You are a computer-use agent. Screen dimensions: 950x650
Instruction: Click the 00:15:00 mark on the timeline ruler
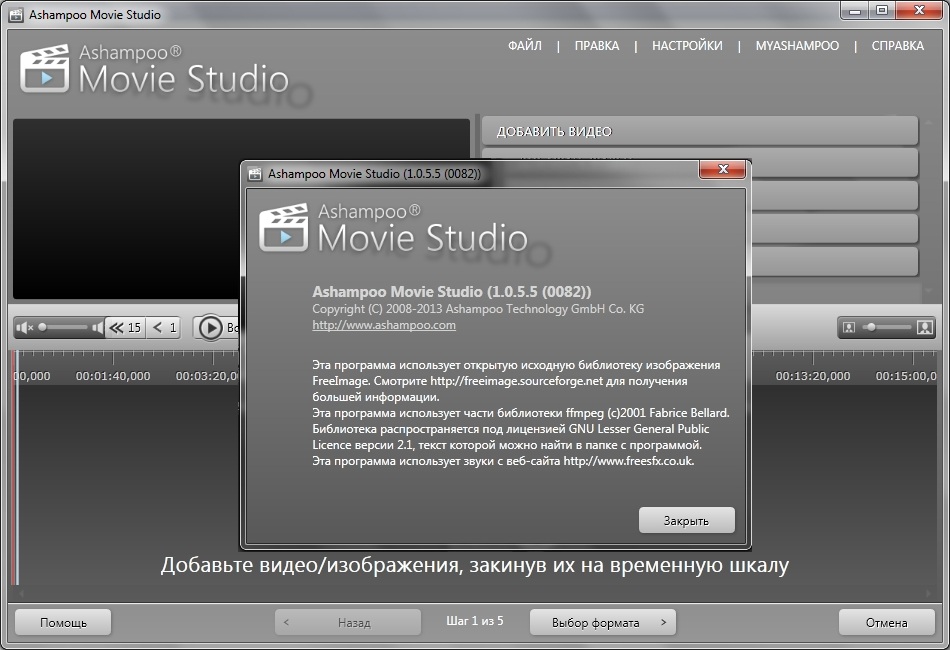tap(906, 376)
